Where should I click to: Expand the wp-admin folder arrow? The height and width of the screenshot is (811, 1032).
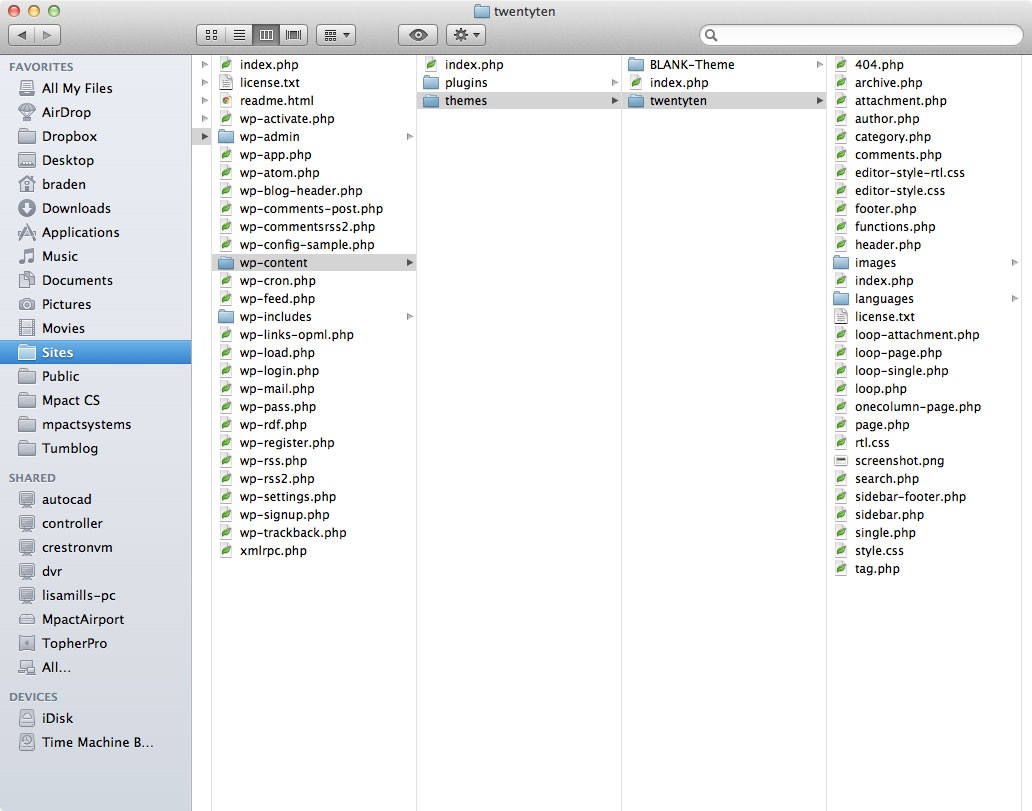[409, 137]
